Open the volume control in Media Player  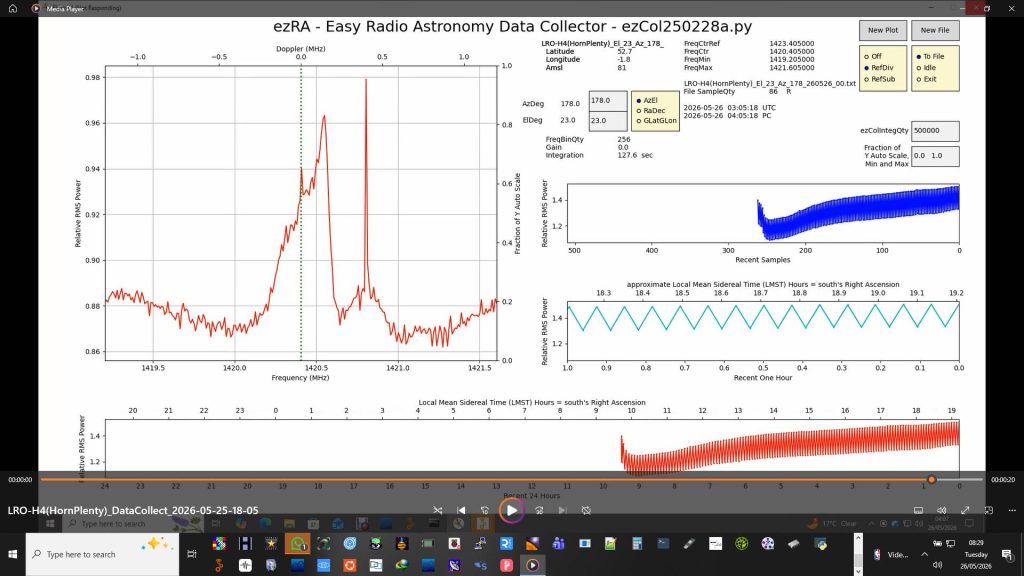tap(941, 510)
